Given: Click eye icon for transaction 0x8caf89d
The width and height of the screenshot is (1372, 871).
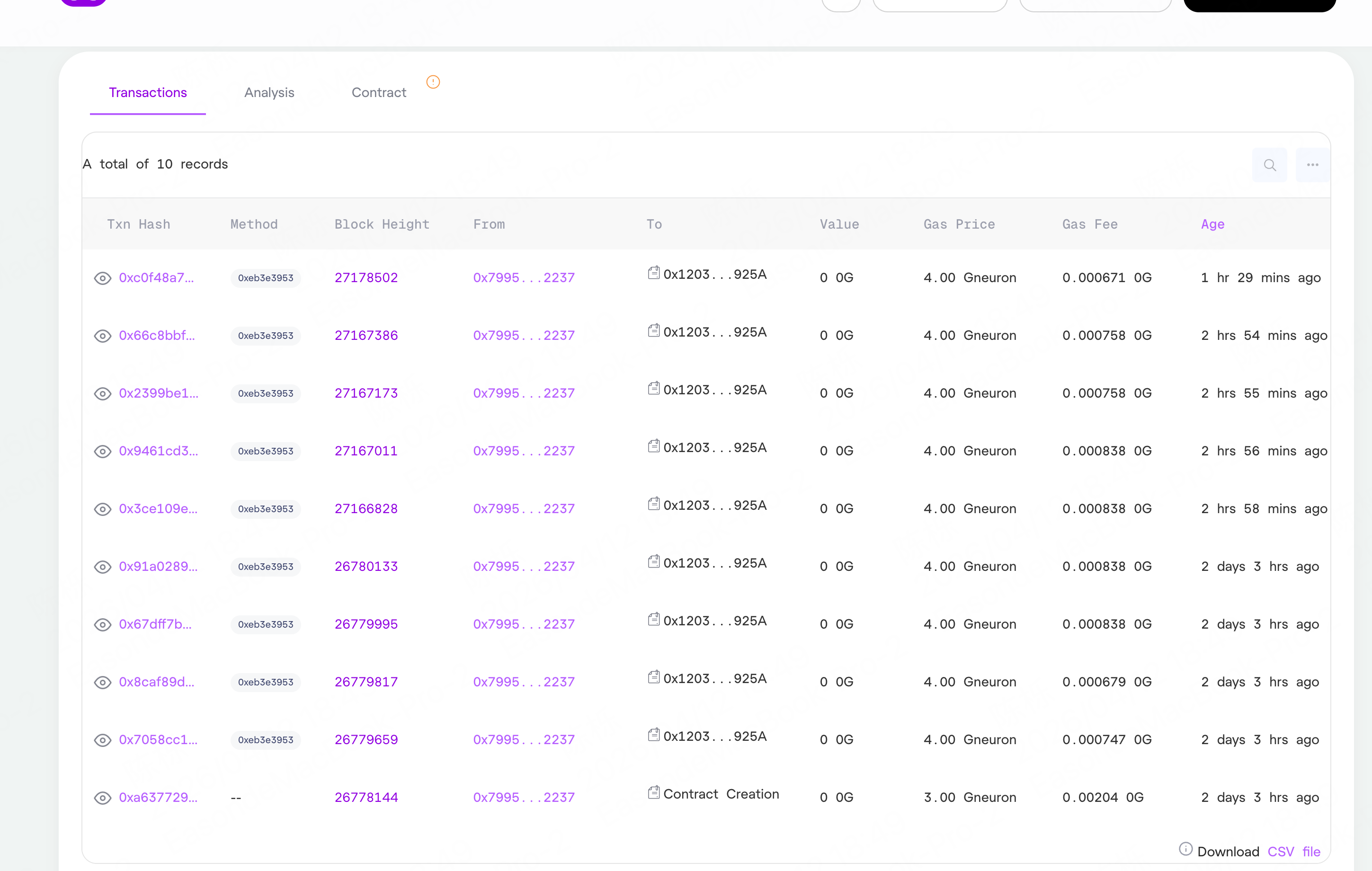Looking at the screenshot, I should click(x=103, y=683).
